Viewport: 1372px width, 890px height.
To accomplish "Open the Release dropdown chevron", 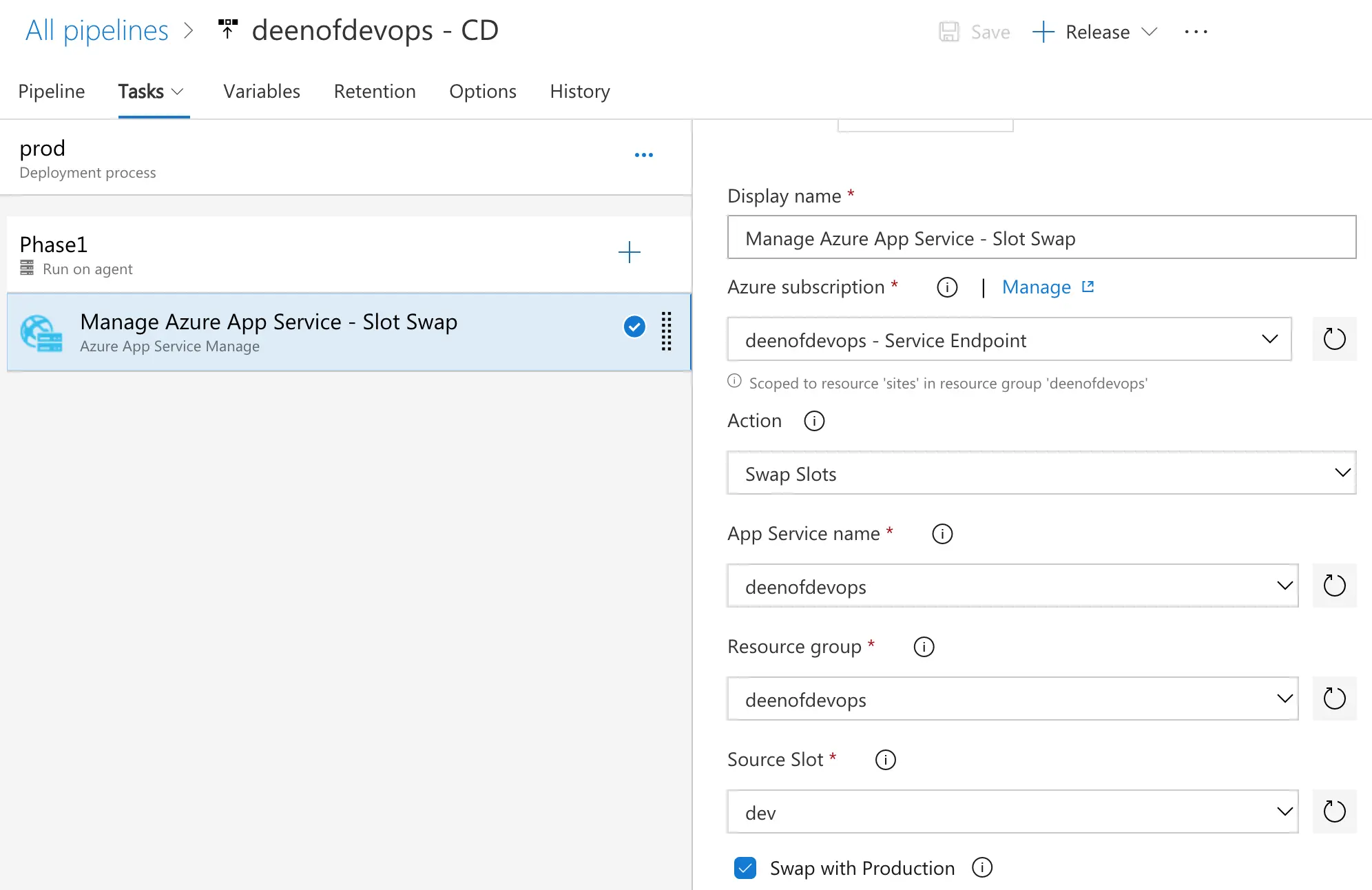I will (x=1149, y=32).
